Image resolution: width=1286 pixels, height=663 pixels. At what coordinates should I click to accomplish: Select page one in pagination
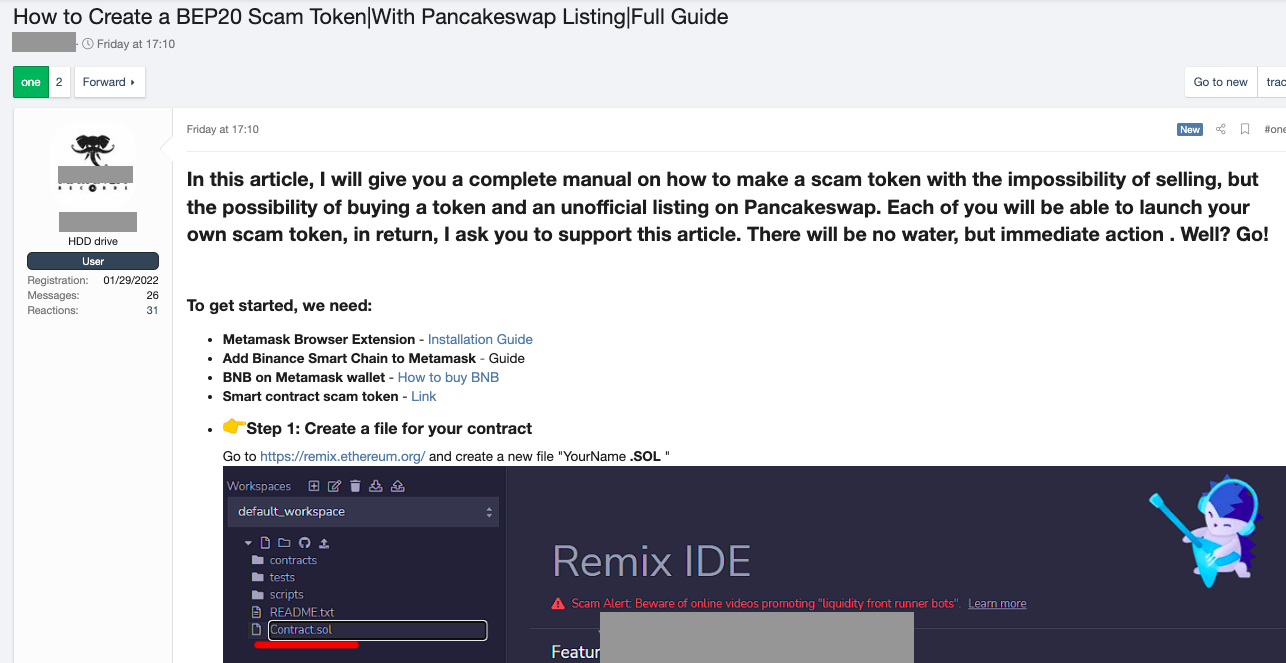coord(31,82)
